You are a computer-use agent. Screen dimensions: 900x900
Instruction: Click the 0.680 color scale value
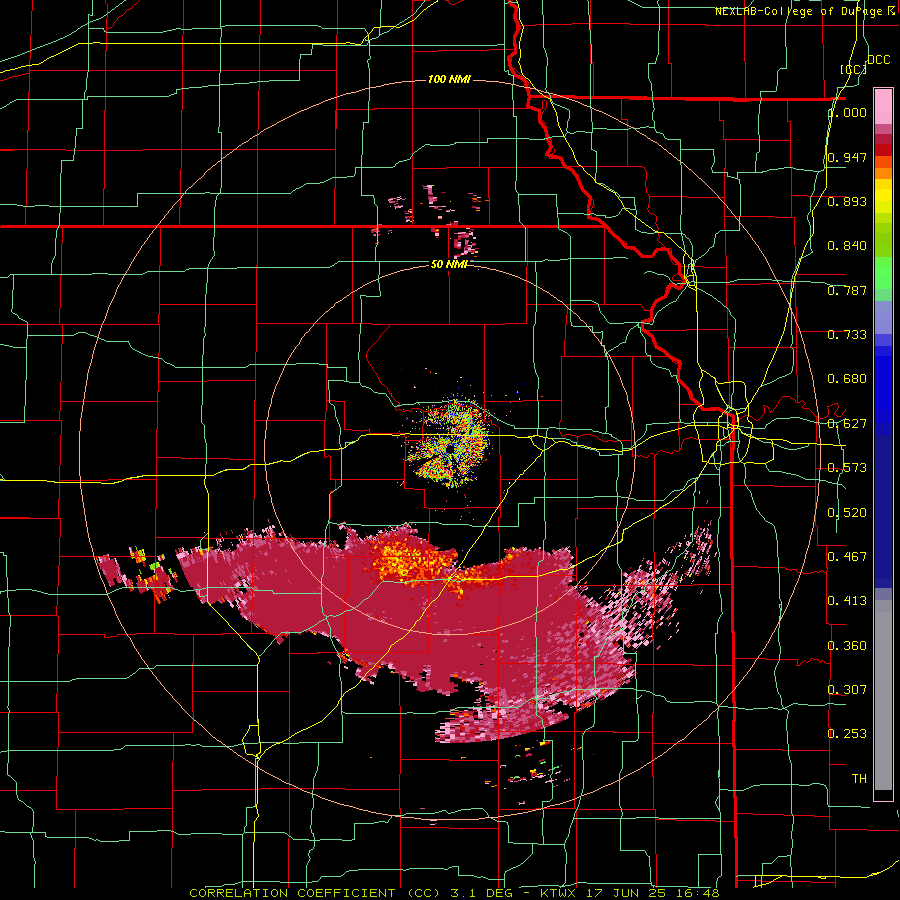pyautogui.click(x=847, y=379)
